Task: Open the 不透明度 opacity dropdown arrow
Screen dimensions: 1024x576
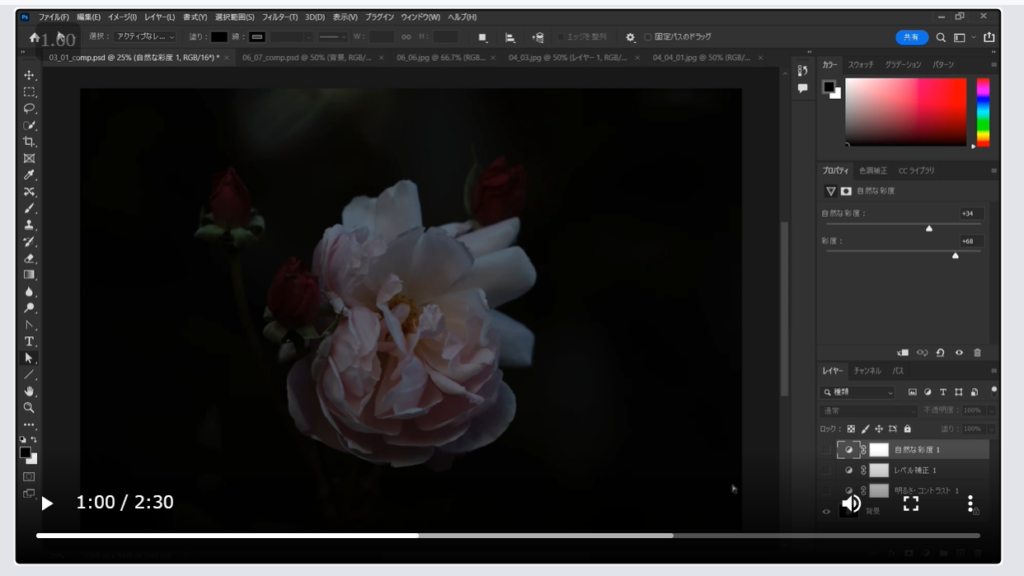Action: 991,411
